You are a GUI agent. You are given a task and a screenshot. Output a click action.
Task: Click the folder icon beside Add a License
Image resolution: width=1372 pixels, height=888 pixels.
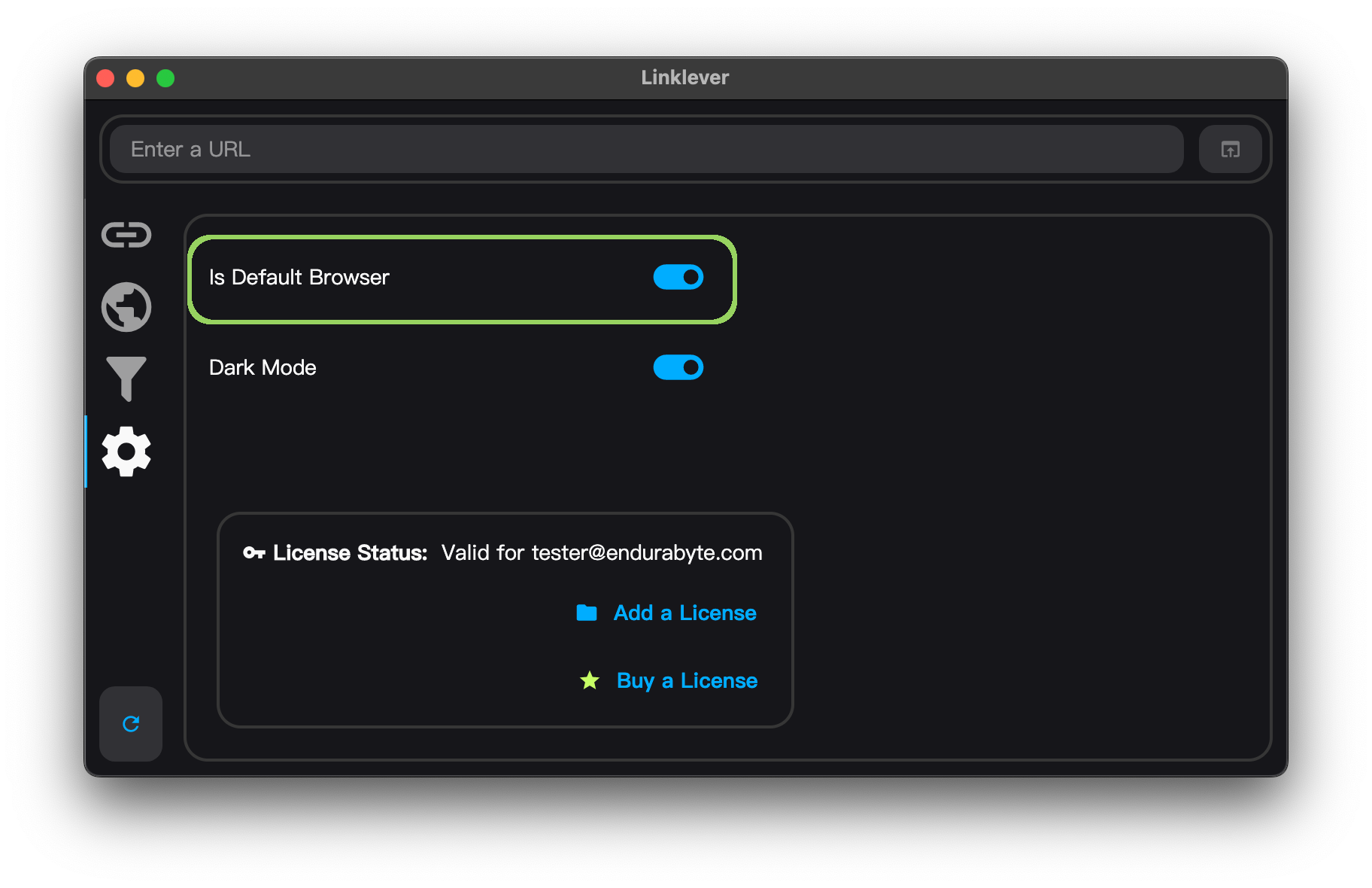tap(587, 613)
